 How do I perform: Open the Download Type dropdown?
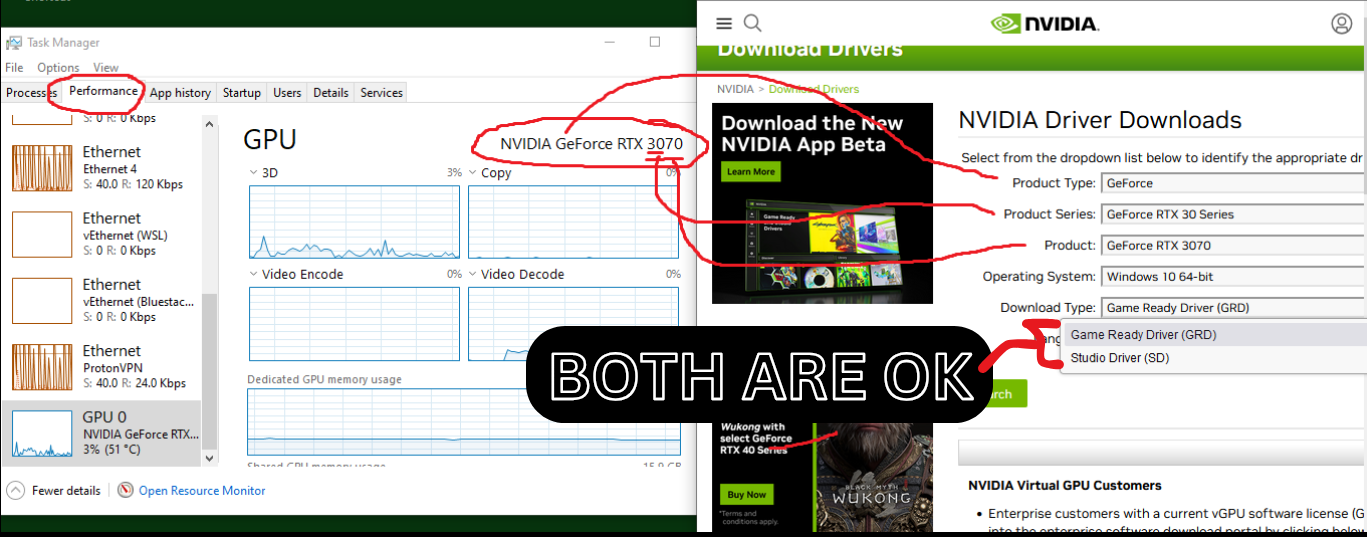pos(1233,307)
